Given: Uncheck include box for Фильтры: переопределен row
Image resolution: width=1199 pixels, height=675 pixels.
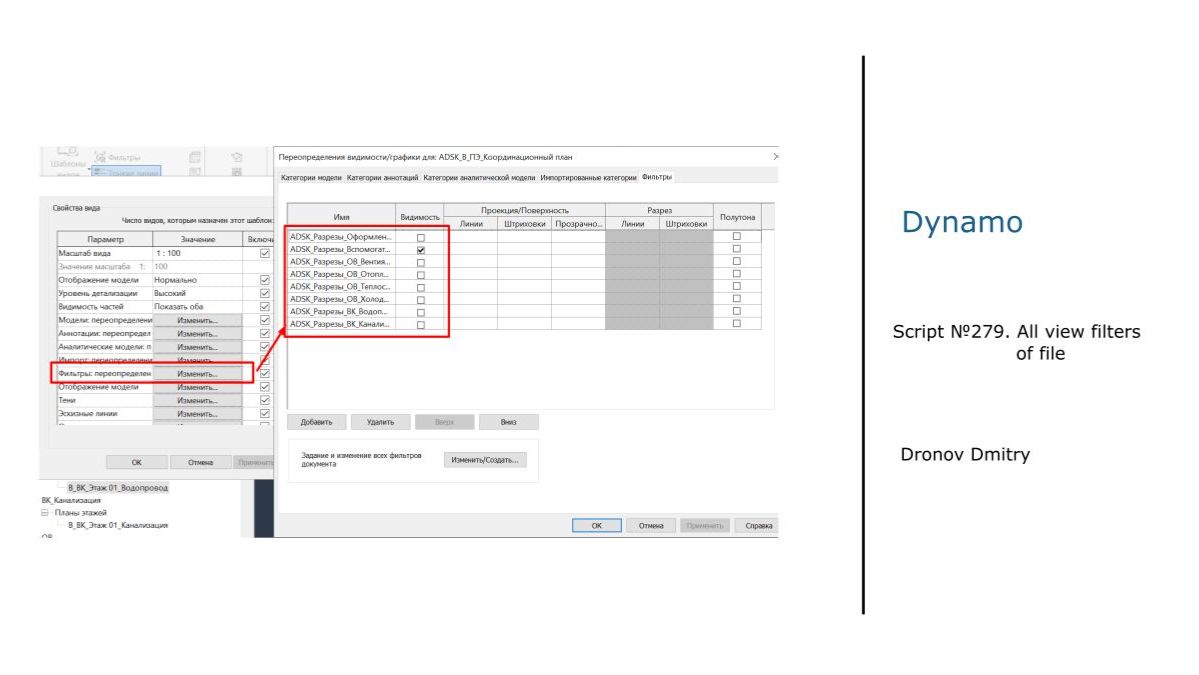Looking at the screenshot, I should pyautogui.click(x=265, y=374).
